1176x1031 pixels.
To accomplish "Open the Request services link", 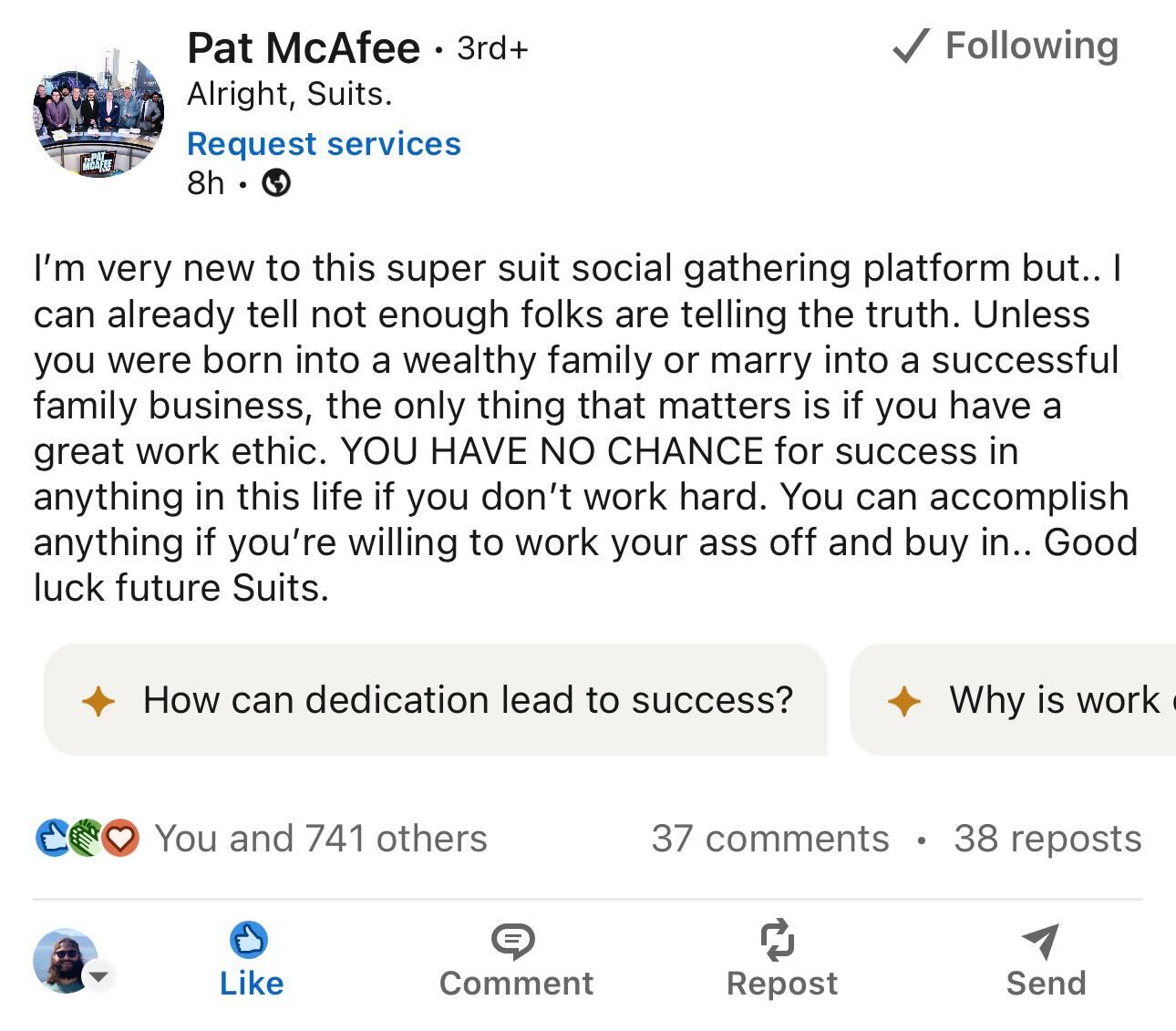I will coord(324,143).
